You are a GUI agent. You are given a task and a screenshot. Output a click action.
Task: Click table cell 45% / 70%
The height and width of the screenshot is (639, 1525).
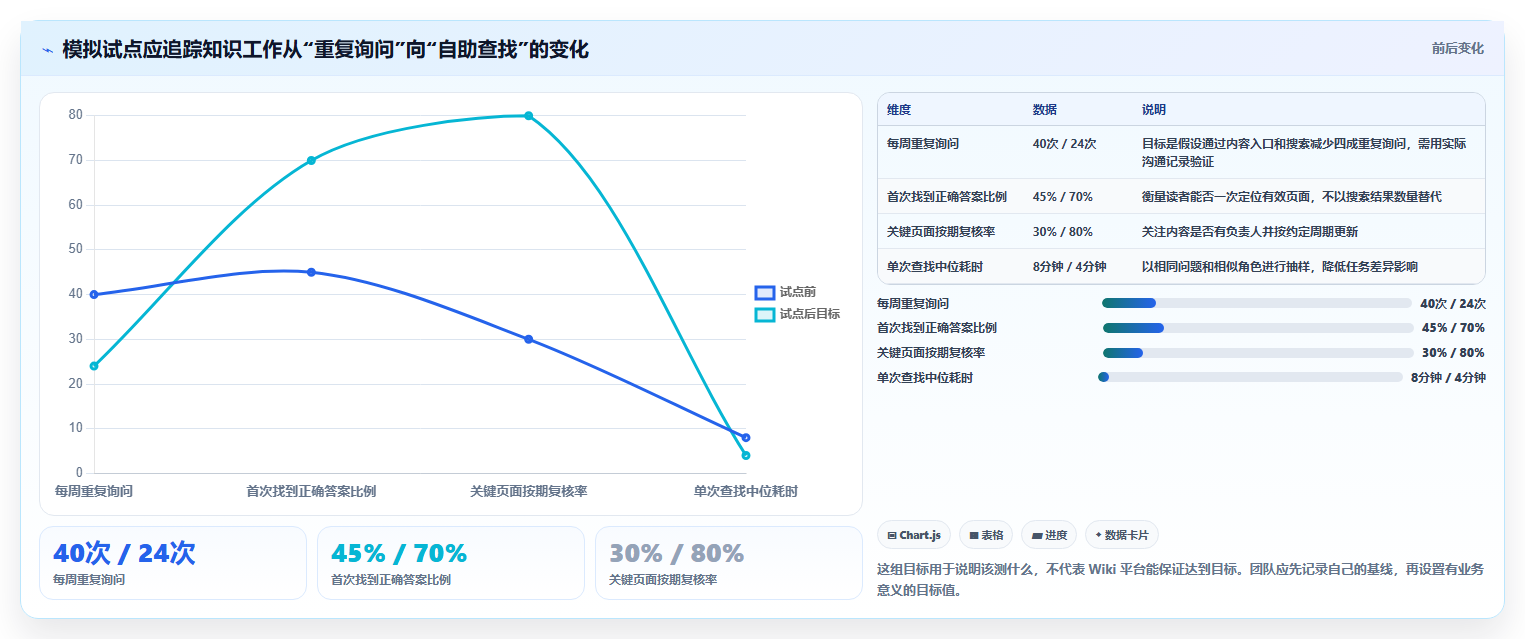[x=1063, y=197]
